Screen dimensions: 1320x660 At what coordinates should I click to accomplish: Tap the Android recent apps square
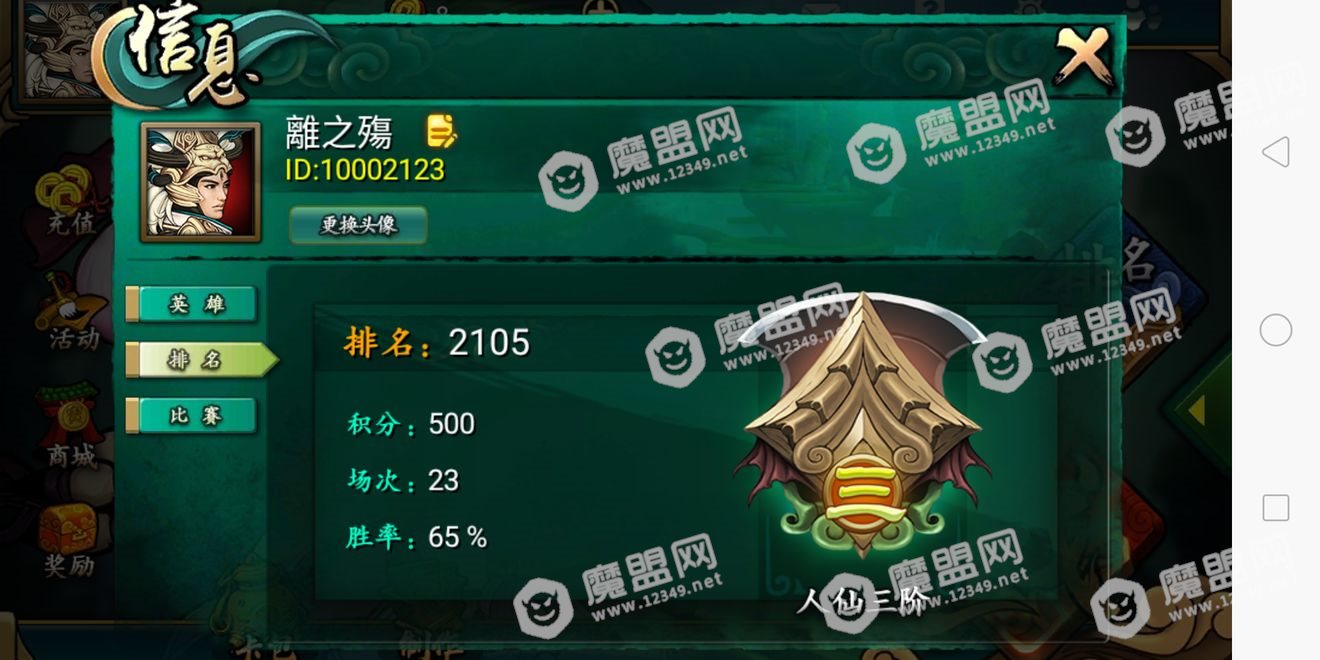tap(1275, 508)
